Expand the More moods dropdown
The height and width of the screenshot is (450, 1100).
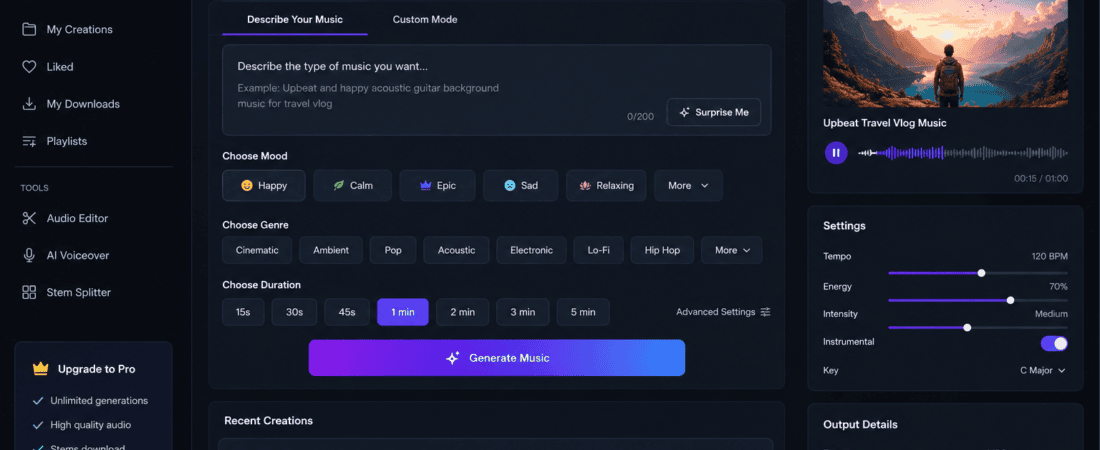688,185
